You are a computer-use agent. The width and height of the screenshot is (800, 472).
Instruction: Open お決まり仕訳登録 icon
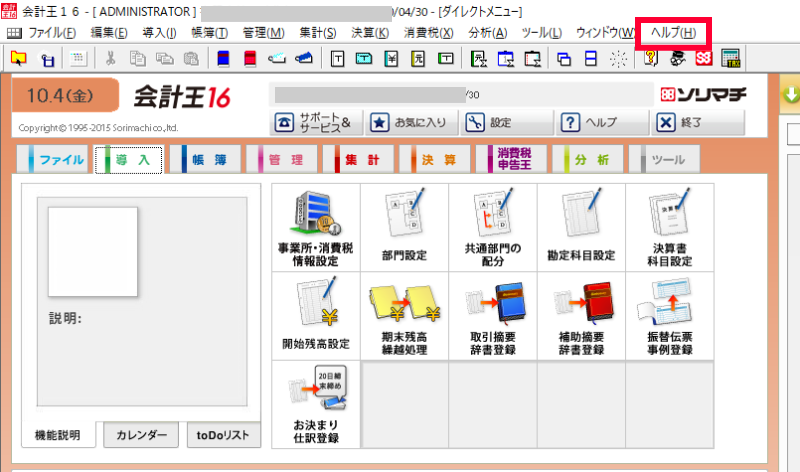point(315,404)
